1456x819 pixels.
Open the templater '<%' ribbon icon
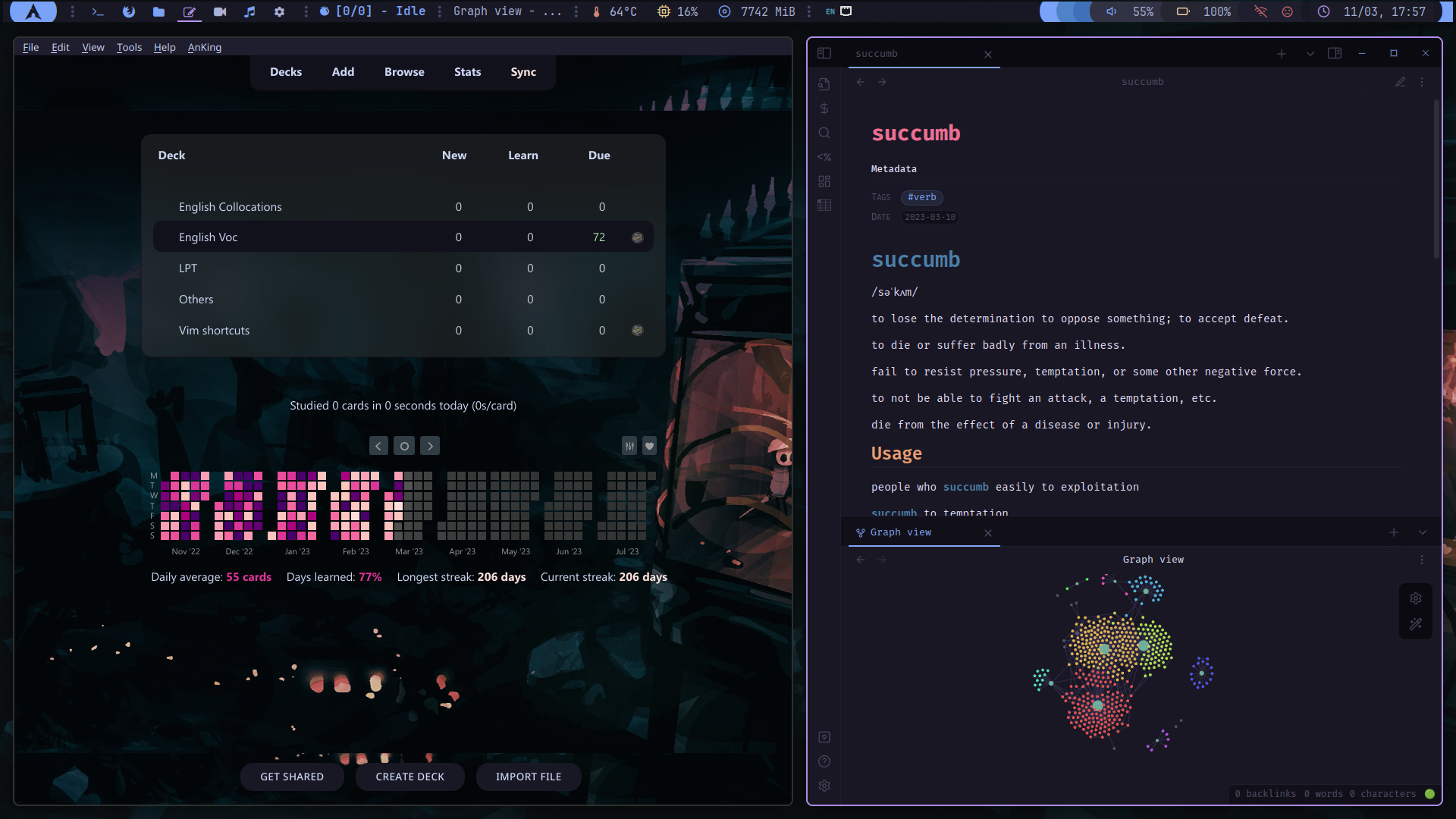824,157
